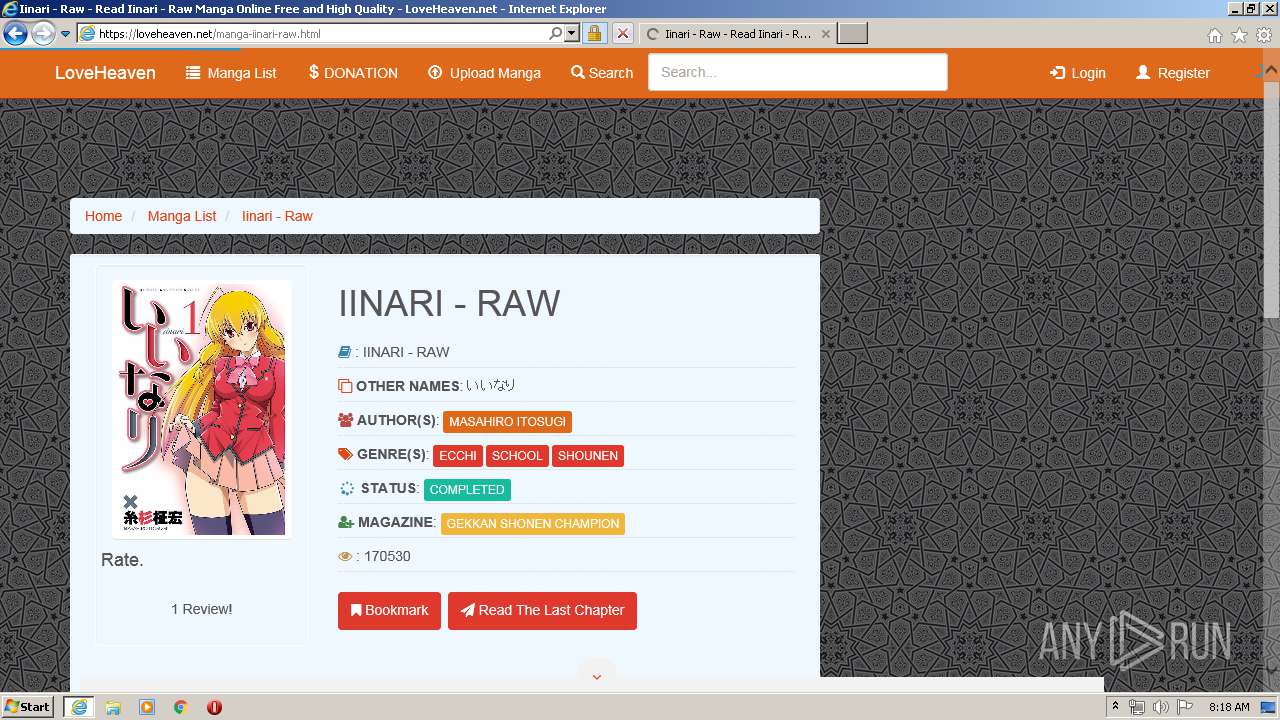This screenshot has width=1280, height=720.
Task: Open the DONATION menu item
Action: (353, 73)
